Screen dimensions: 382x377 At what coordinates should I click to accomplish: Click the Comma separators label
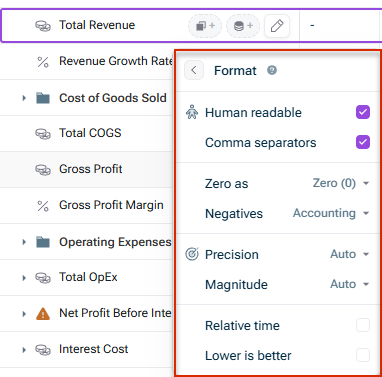click(x=261, y=143)
